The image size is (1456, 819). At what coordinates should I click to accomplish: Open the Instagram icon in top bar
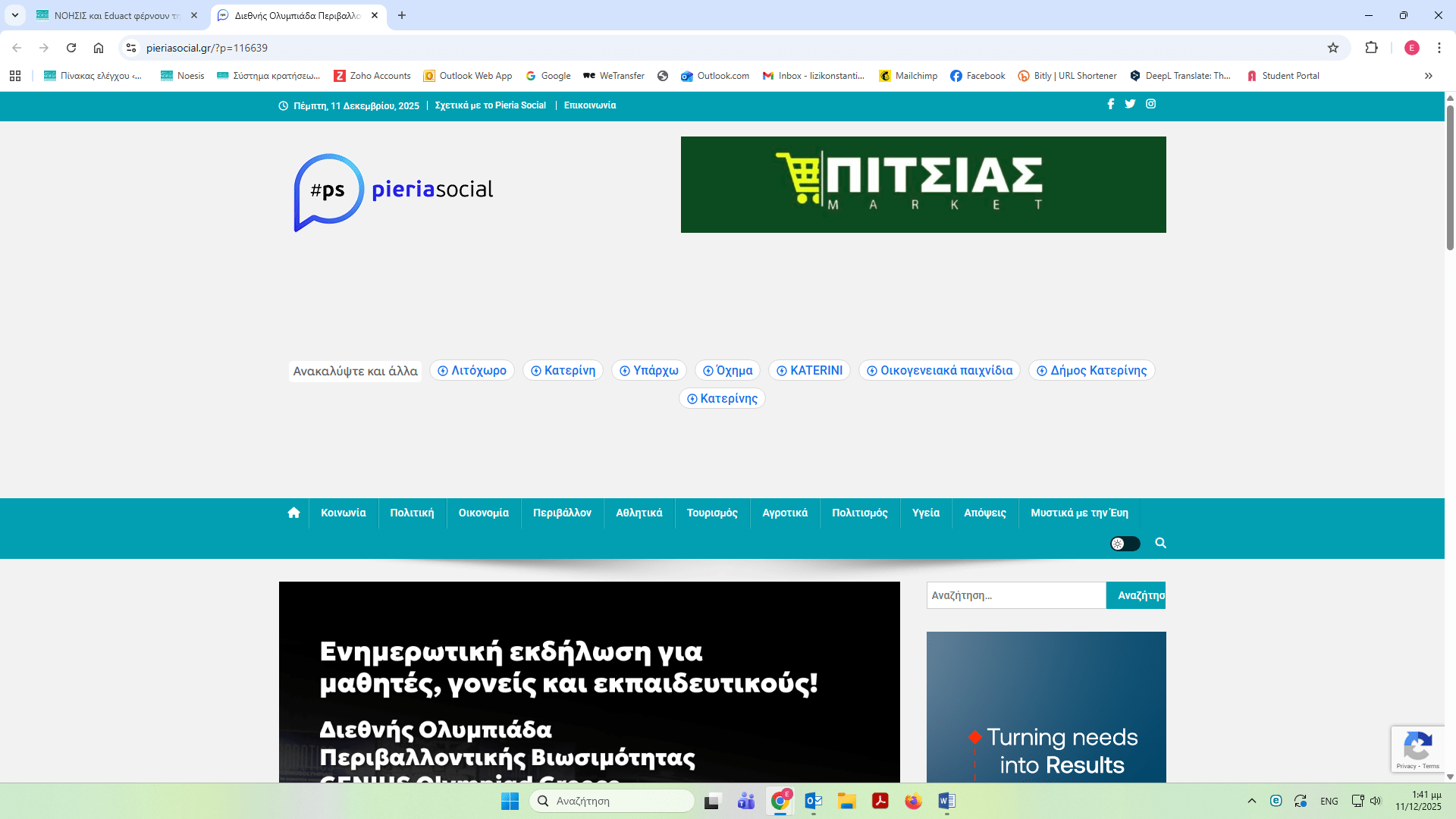[1150, 104]
